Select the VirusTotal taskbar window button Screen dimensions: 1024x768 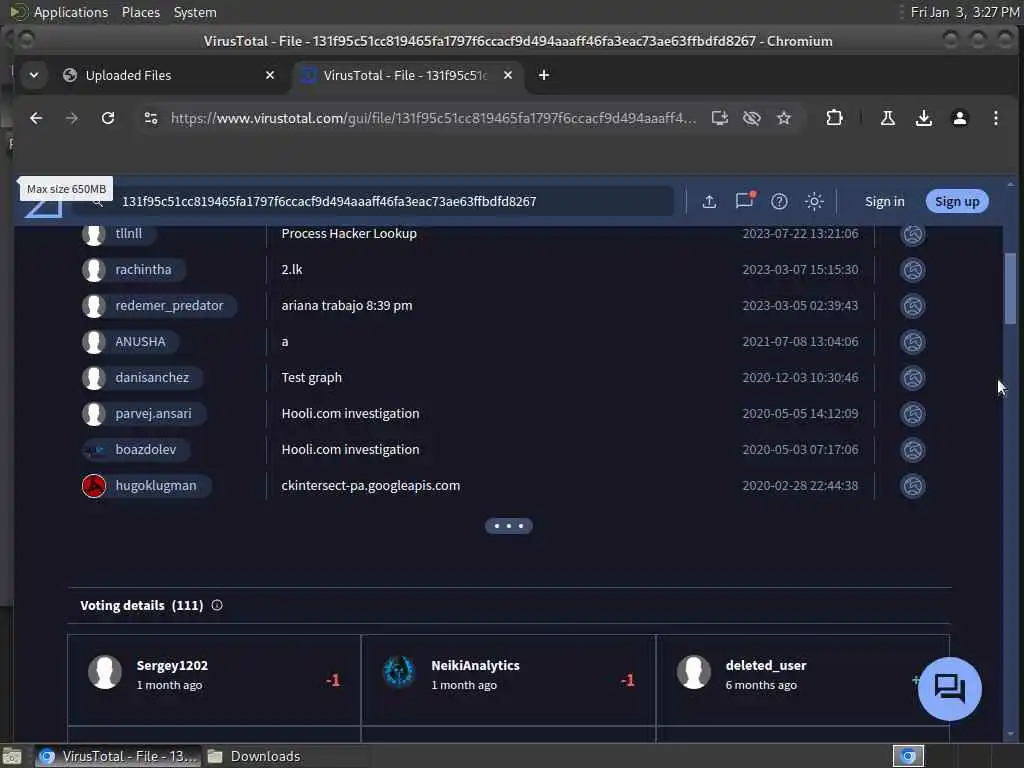(x=116, y=756)
